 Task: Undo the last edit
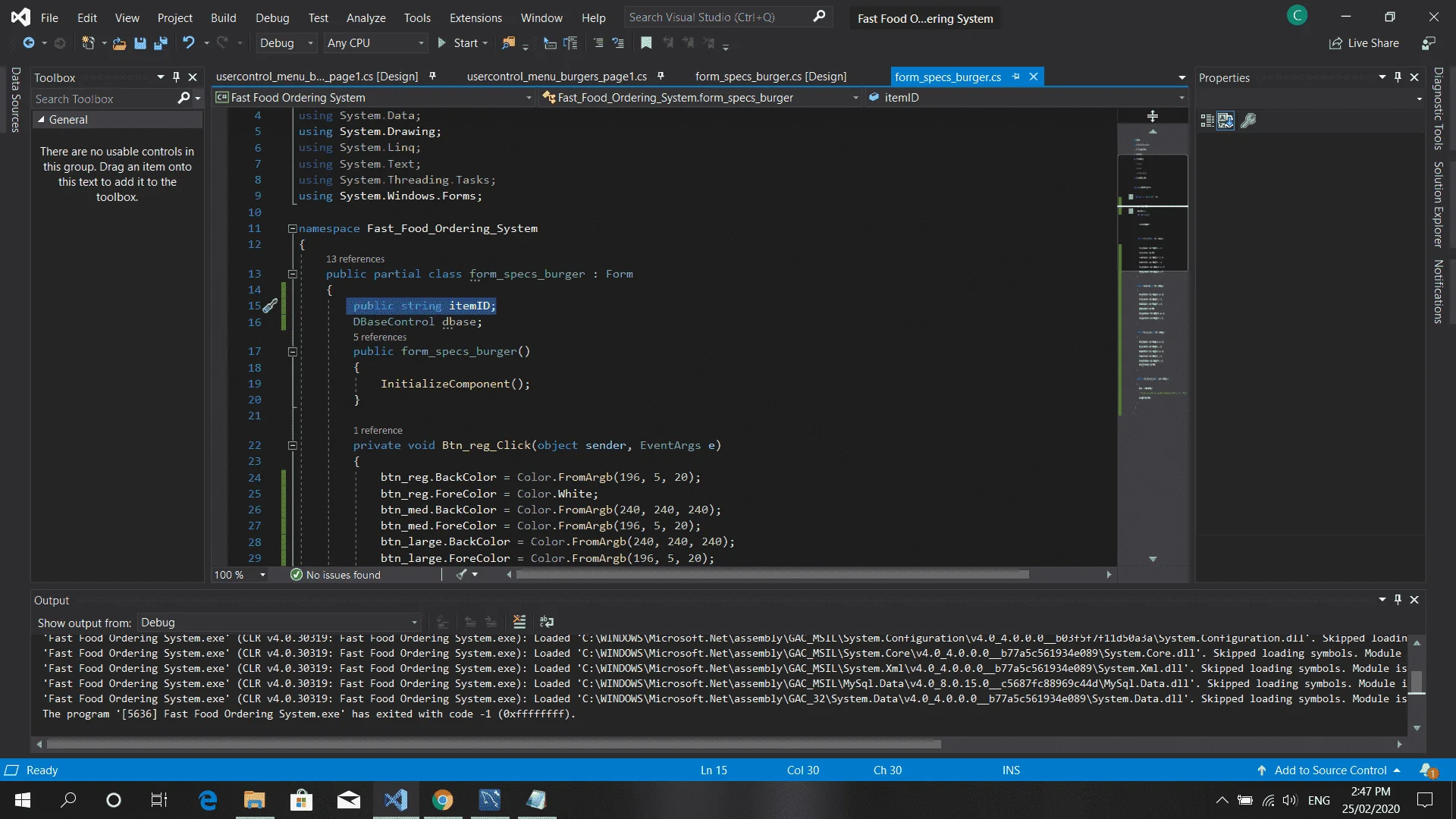(x=189, y=43)
